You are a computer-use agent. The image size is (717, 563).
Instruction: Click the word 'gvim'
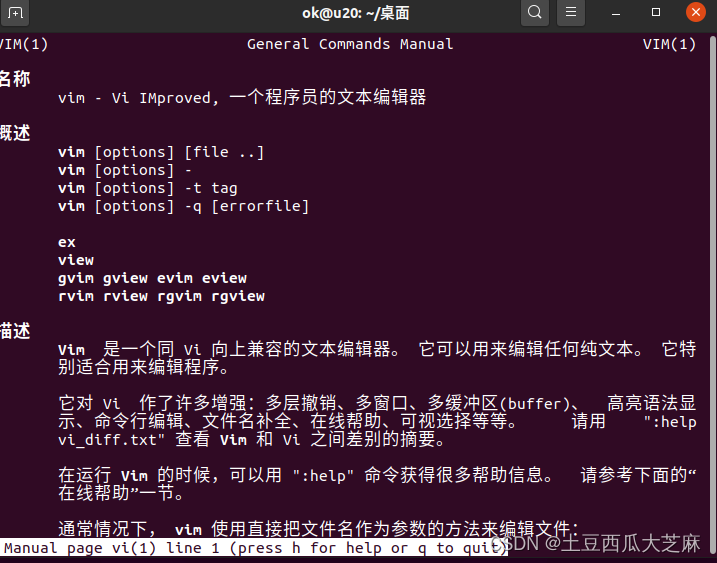coord(76,278)
